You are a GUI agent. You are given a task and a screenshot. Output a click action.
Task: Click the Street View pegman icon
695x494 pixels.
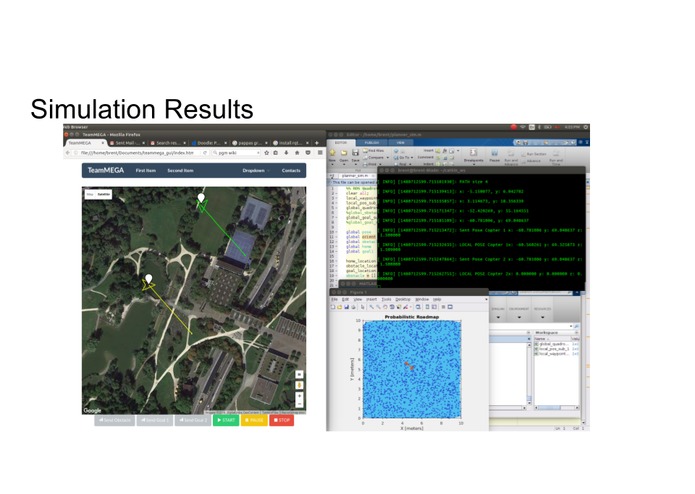click(x=299, y=385)
